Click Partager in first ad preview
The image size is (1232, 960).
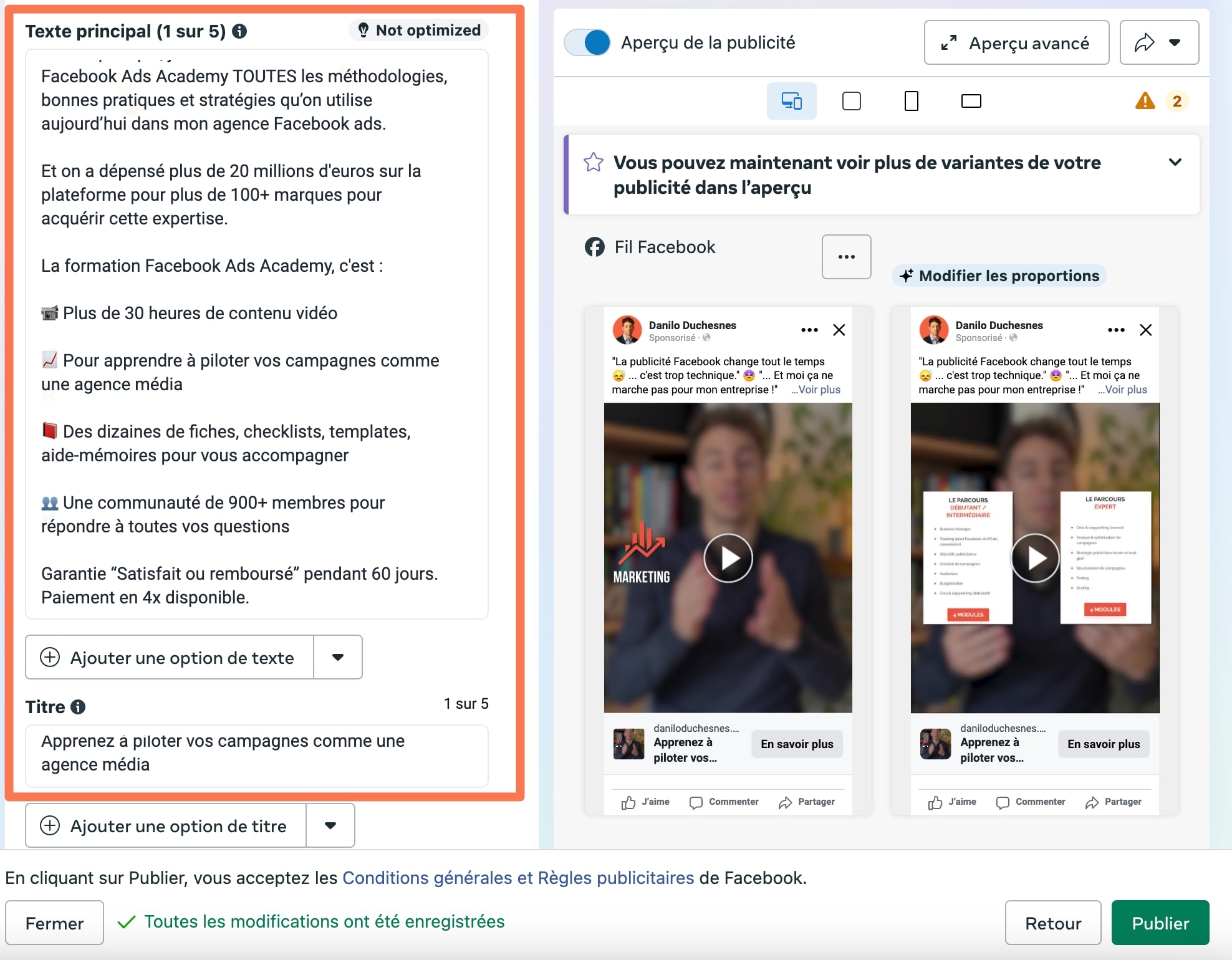coord(807,802)
